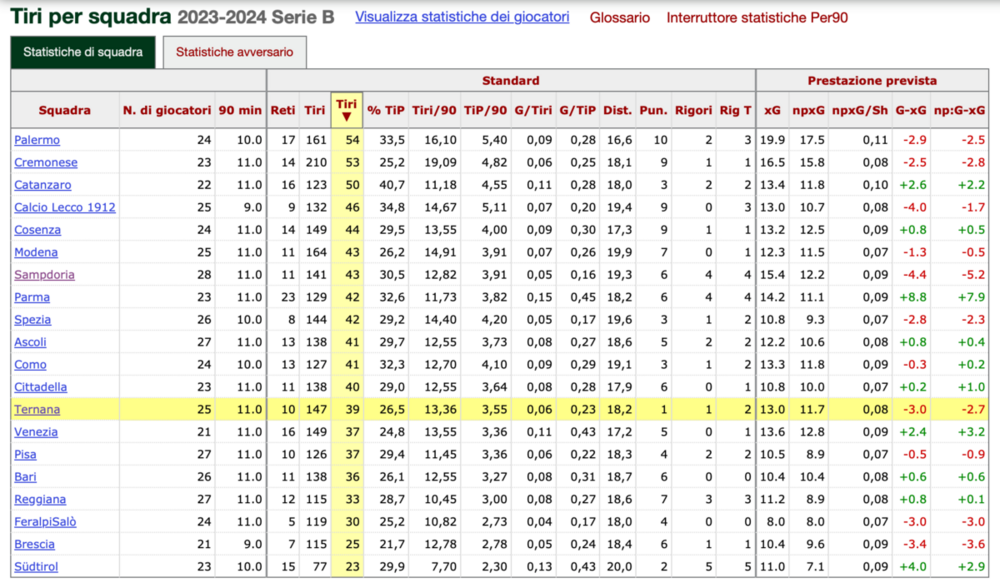Sort by npxG column header

pos(808,110)
